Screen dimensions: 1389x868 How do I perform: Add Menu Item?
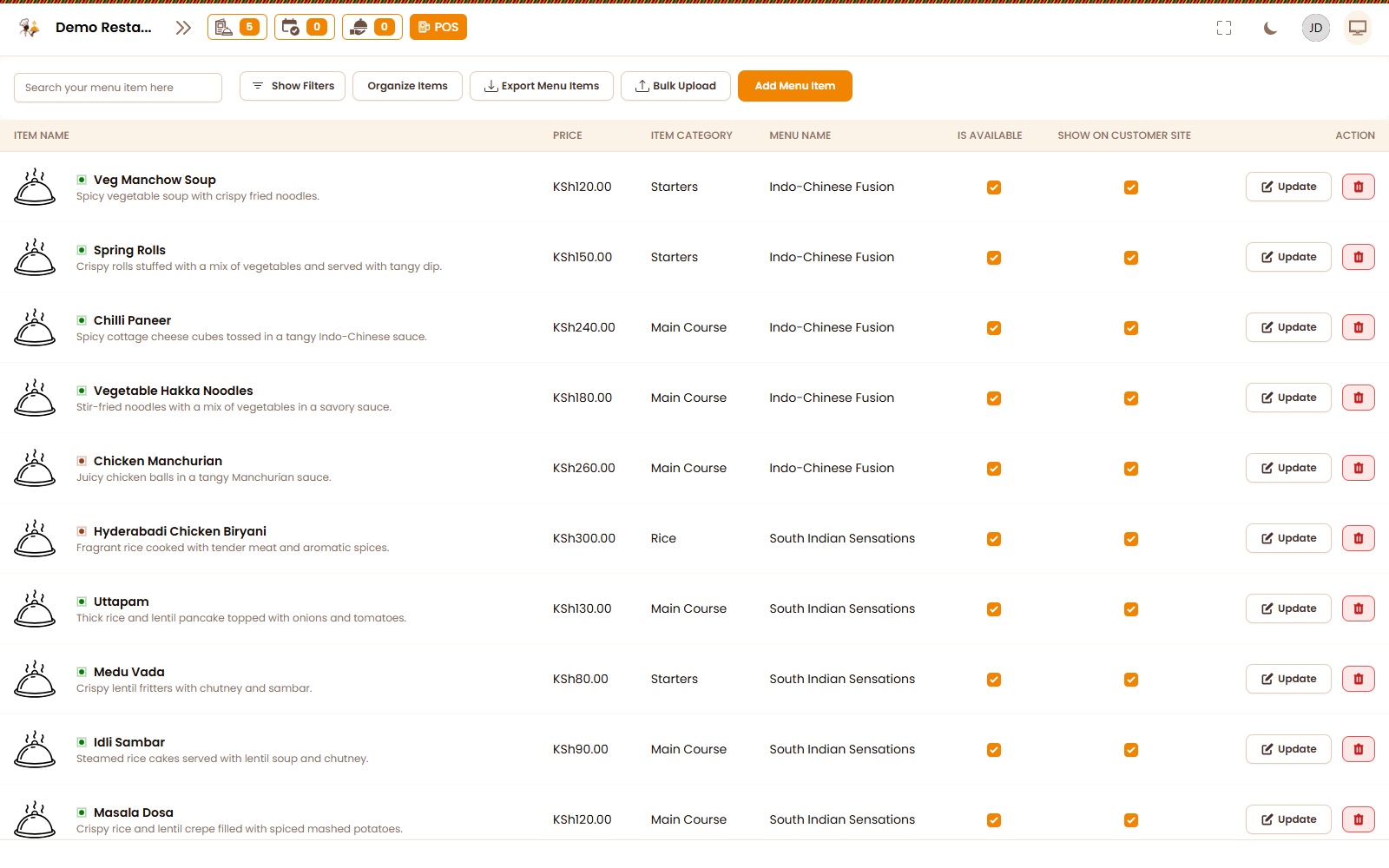pyautogui.click(x=795, y=86)
